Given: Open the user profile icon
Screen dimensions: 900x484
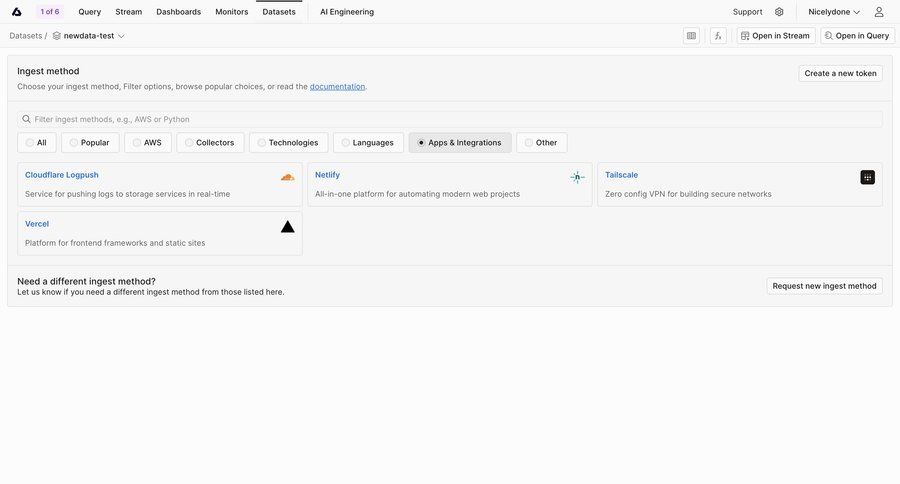Looking at the screenshot, I should [879, 11].
